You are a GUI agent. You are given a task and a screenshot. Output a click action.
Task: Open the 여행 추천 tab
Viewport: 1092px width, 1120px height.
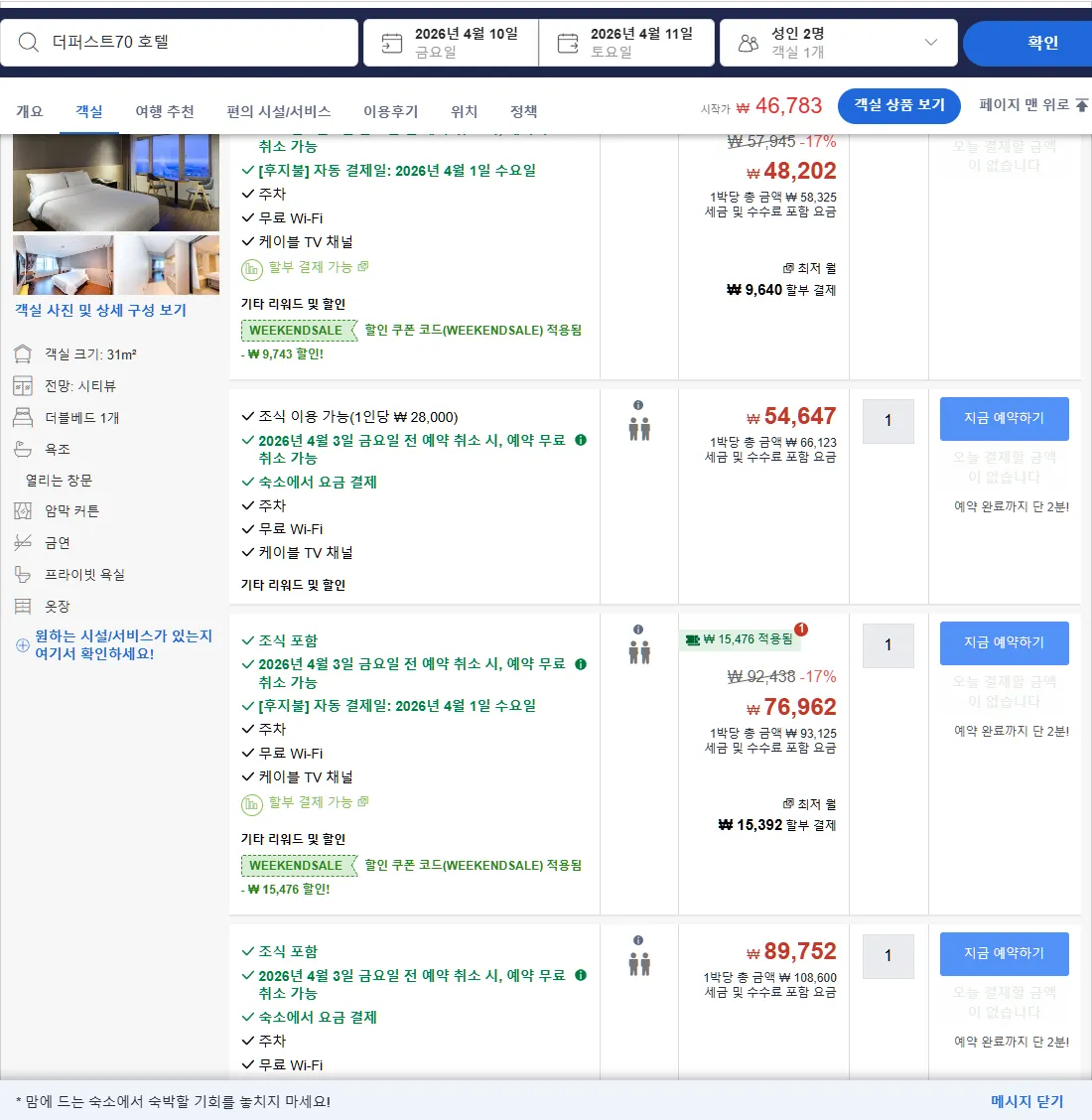coord(165,111)
